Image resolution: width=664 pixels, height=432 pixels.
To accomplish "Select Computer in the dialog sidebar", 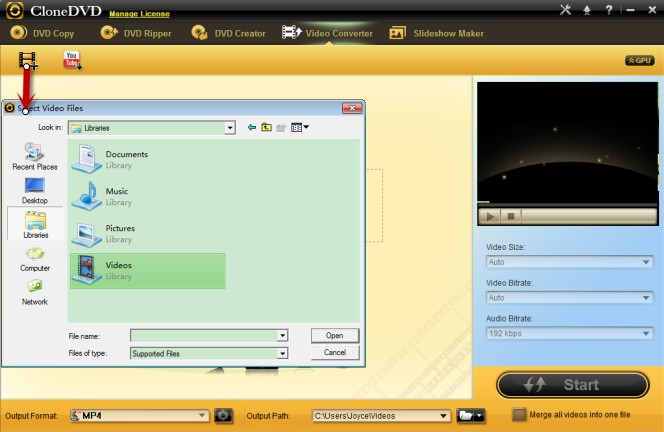I will [35, 259].
